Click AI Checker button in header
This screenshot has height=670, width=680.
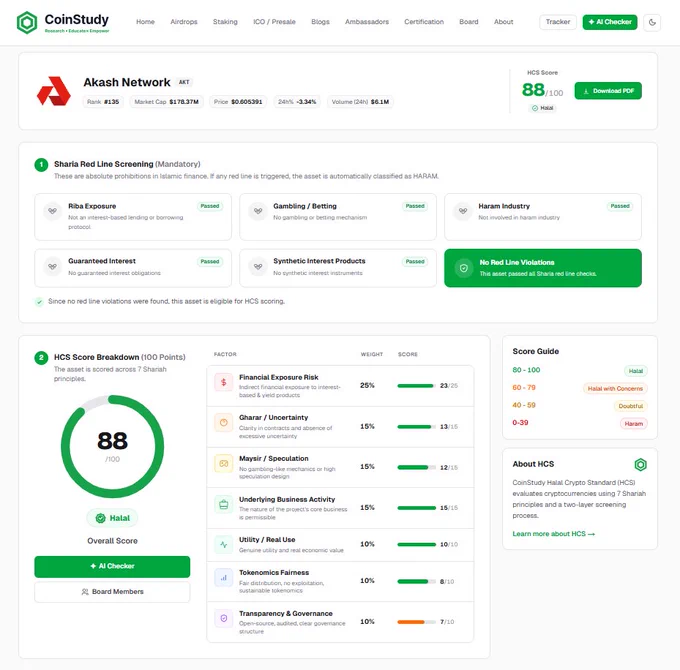610,22
